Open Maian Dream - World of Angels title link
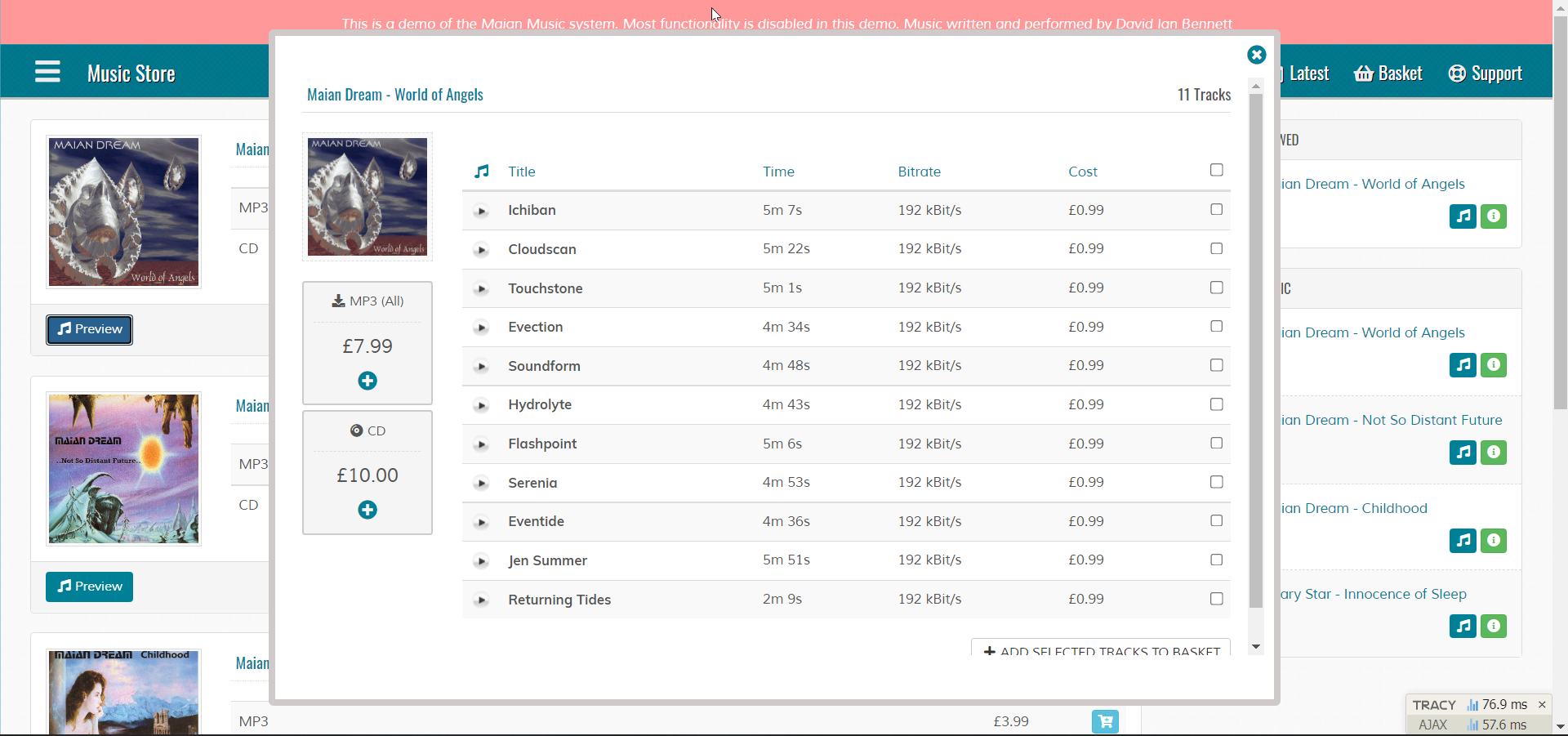The width and height of the screenshot is (1568, 736). click(x=395, y=95)
